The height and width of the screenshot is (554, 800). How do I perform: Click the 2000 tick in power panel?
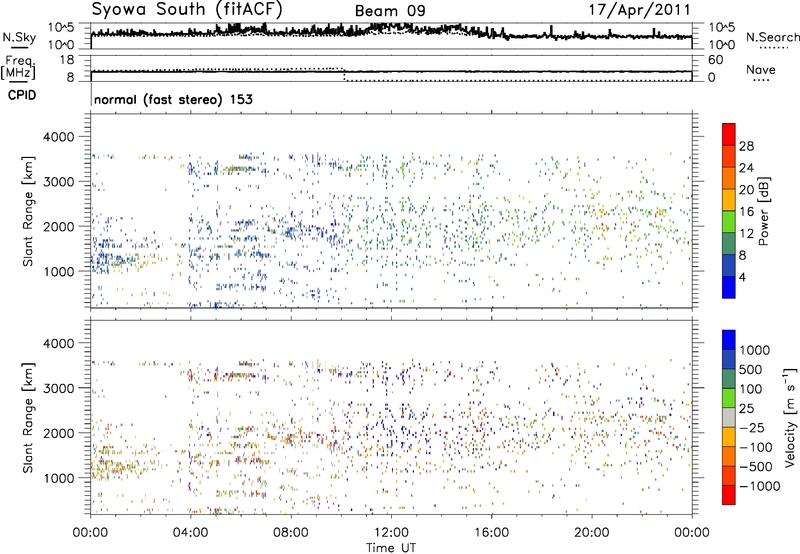click(58, 226)
